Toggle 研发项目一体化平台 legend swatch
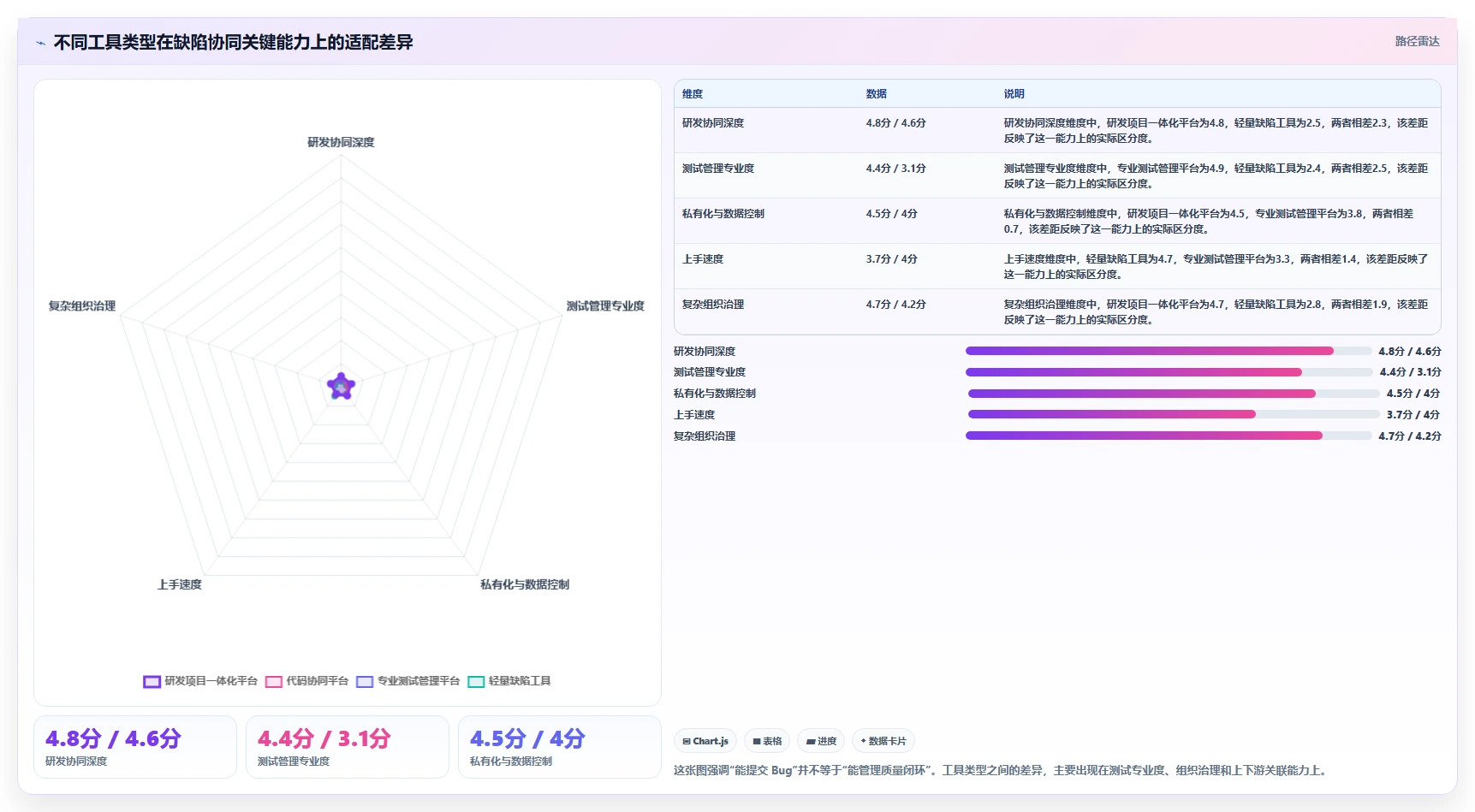The width and height of the screenshot is (1475, 812). [x=152, y=682]
